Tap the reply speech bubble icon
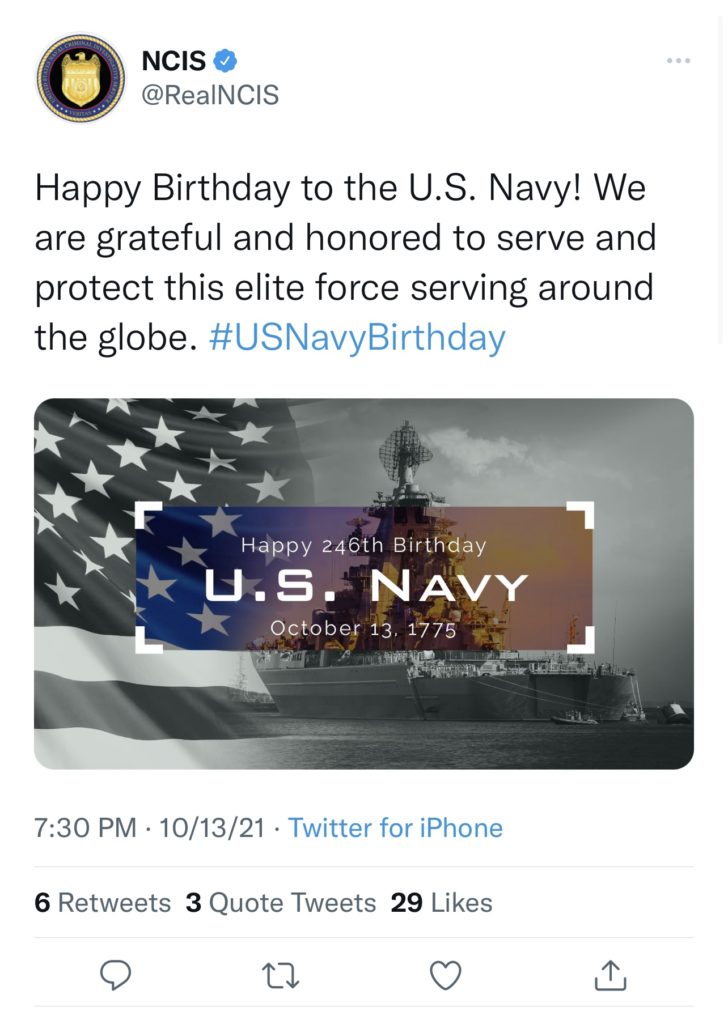728x1024 pixels. (117, 974)
